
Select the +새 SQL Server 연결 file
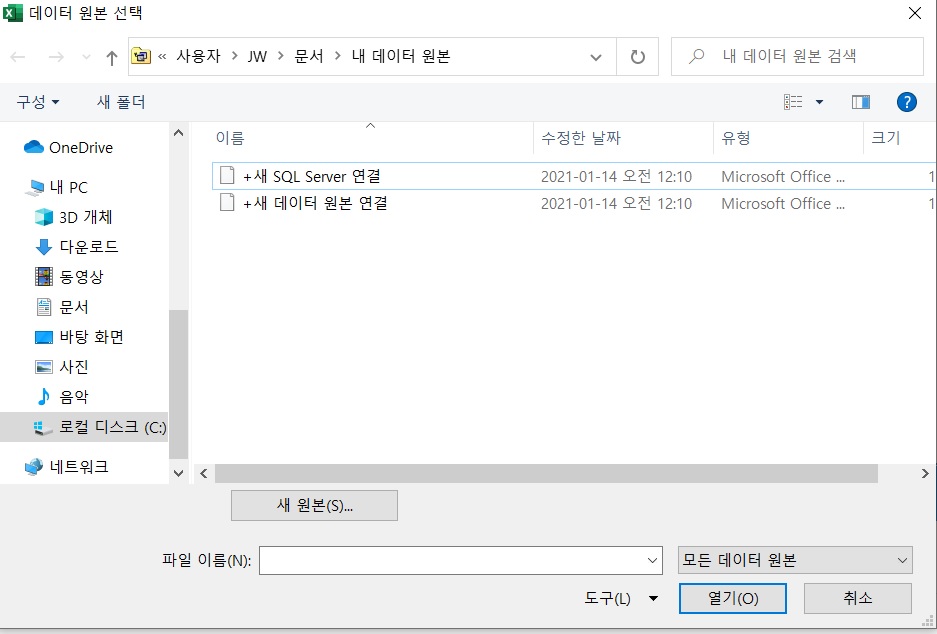[x=311, y=177]
